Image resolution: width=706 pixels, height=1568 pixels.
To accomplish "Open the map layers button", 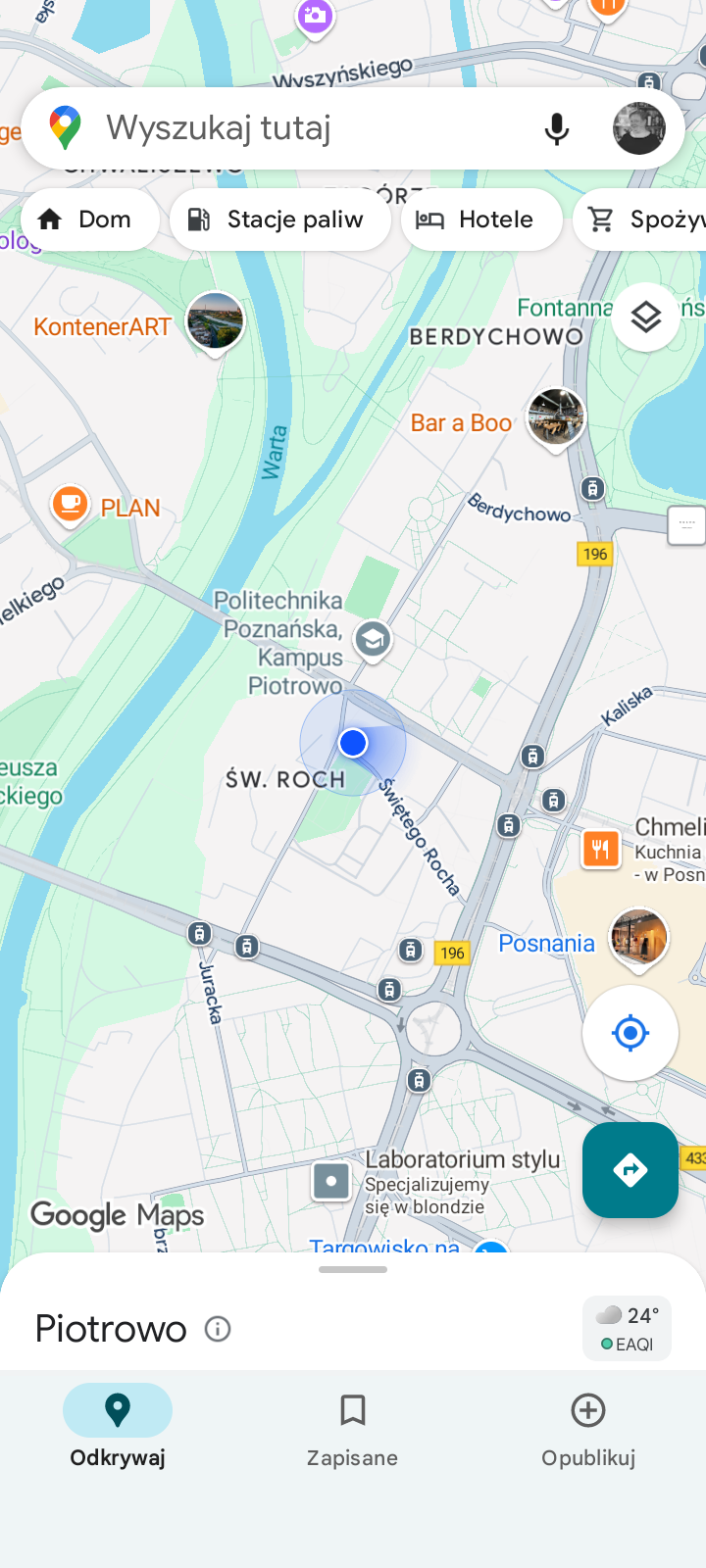I will 645,318.
